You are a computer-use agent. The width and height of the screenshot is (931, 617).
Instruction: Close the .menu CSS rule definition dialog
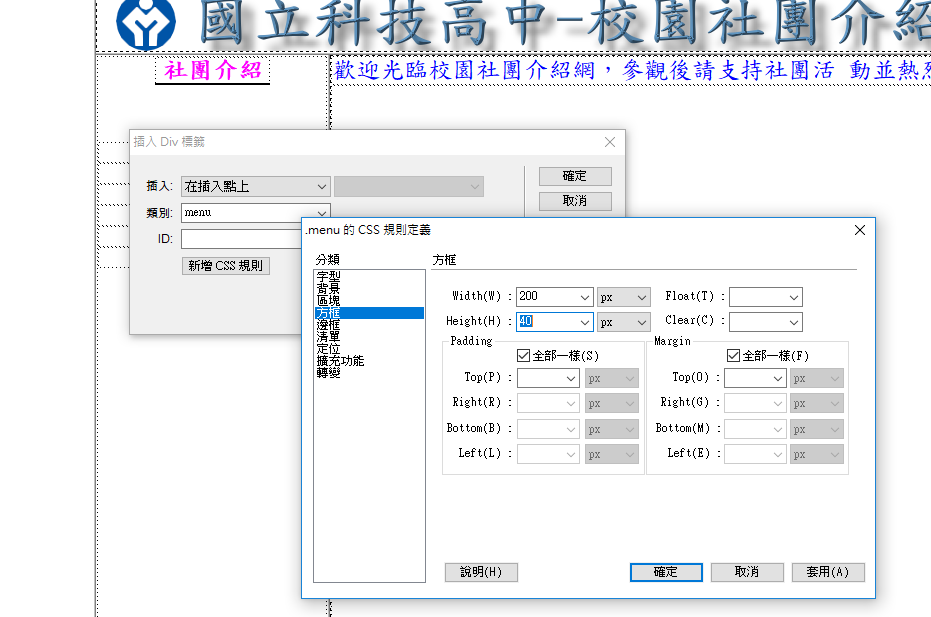[x=859, y=230]
